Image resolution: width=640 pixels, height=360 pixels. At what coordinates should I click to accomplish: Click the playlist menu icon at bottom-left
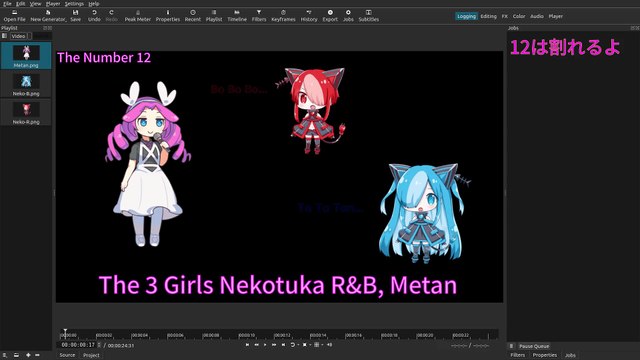[4, 355]
